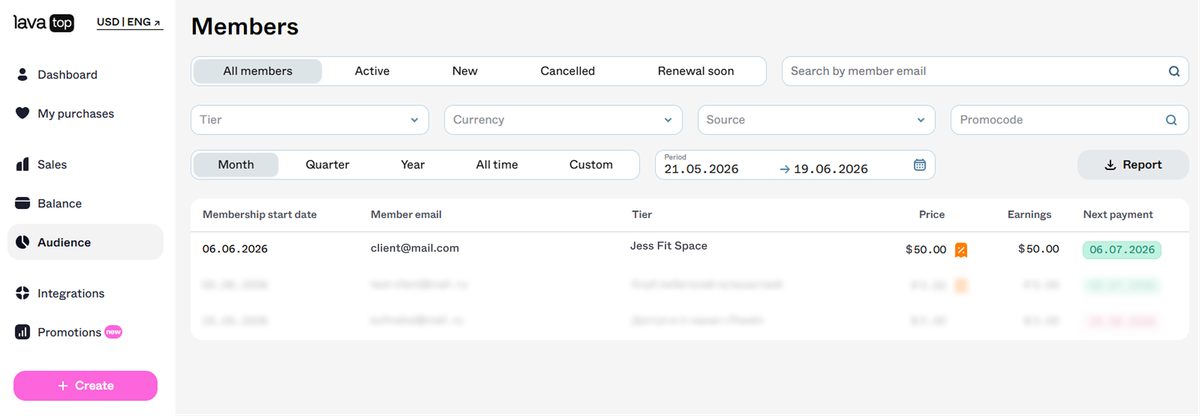Expand the Tier dropdown

(310, 120)
